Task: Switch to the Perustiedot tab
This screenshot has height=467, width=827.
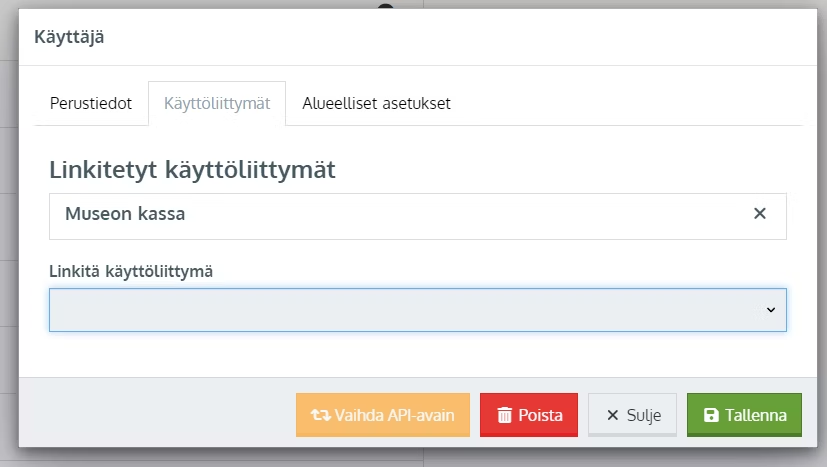Action: 91,103
